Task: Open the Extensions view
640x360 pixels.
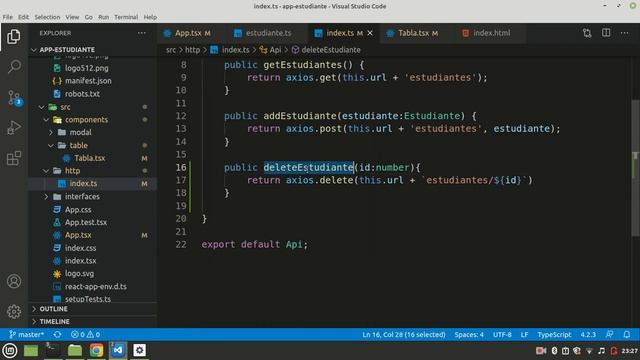Action: [x=14, y=158]
